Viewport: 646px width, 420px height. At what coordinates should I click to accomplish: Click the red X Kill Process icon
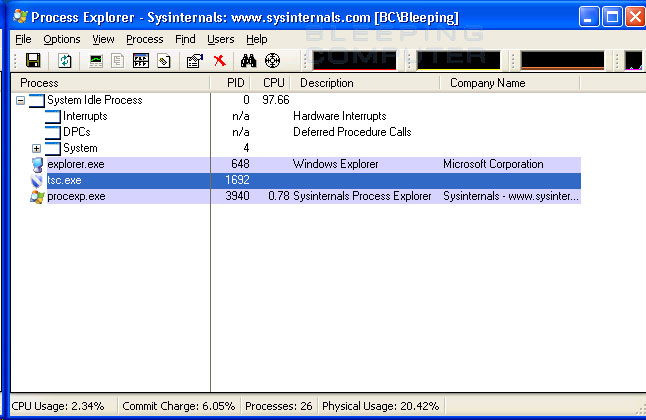pyautogui.click(x=220, y=61)
